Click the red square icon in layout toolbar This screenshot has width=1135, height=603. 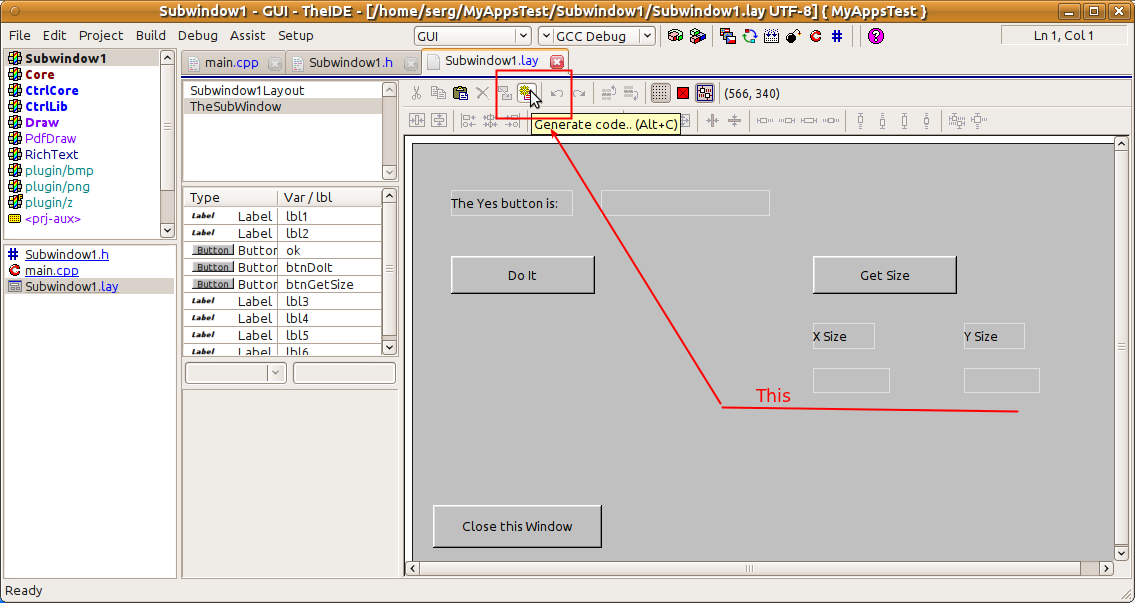click(683, 93)
